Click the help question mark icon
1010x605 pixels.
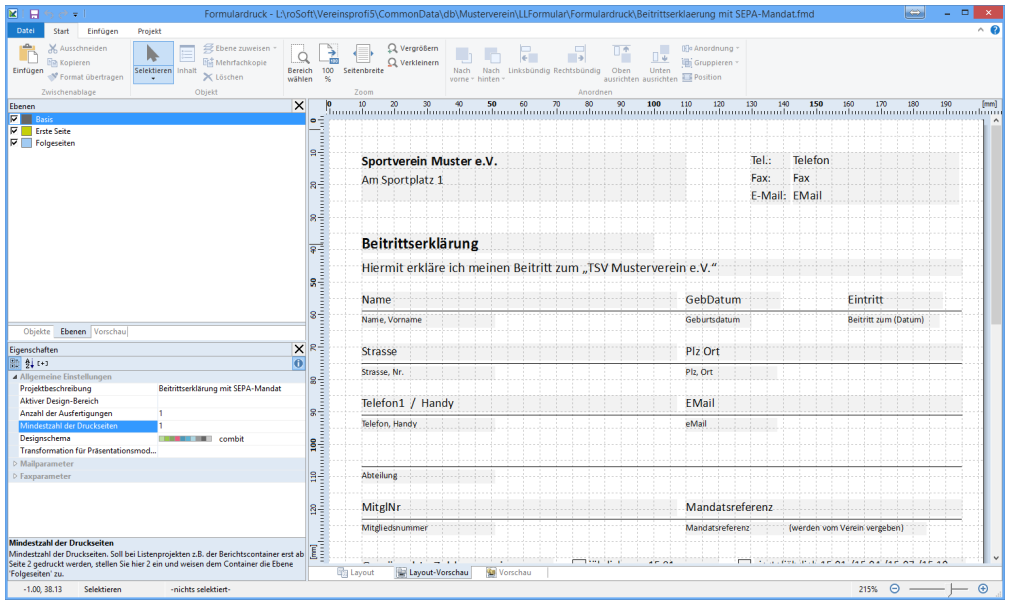(995, 31)
